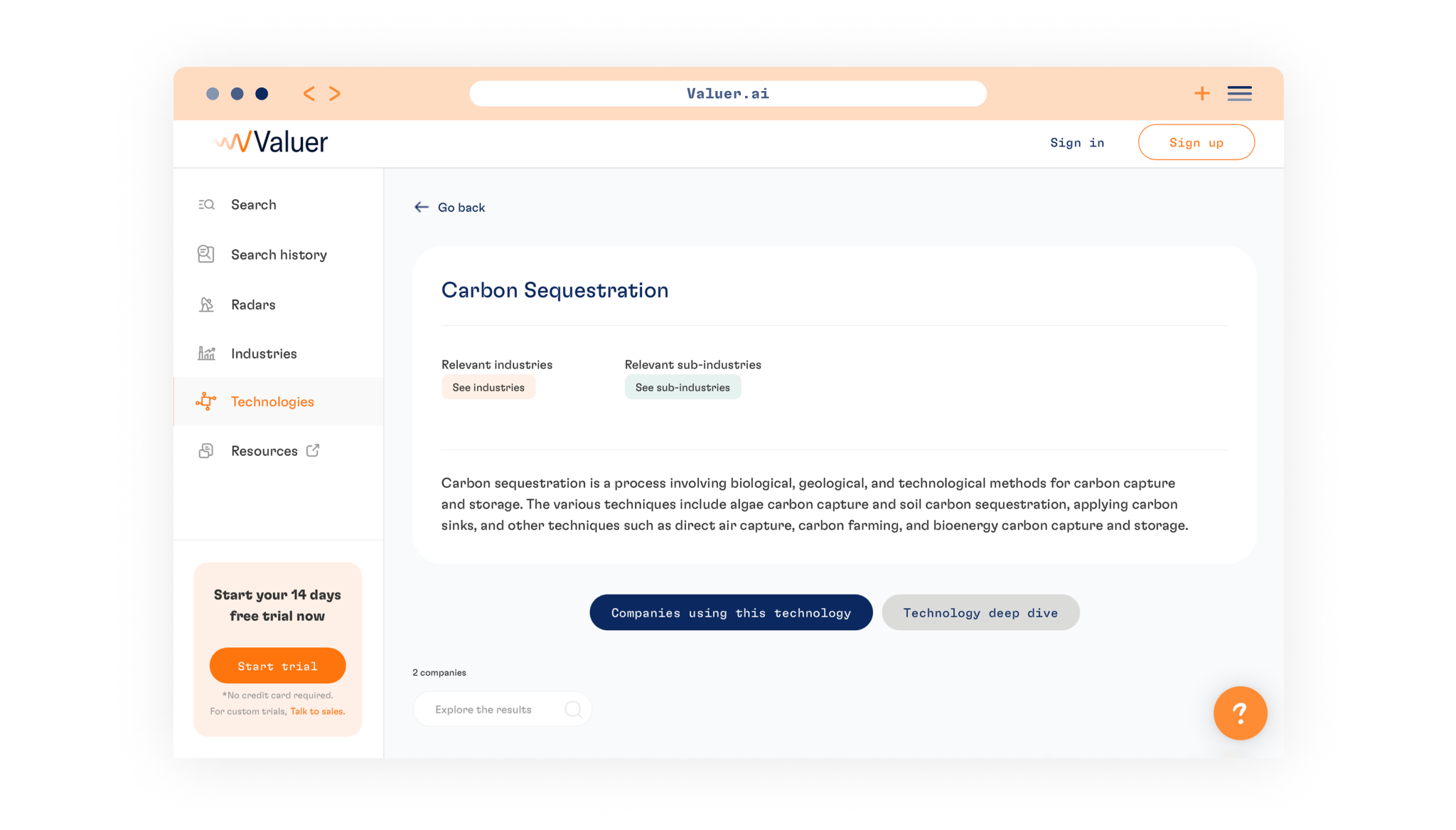This screenshot has height=830, width=1456.
Task: Select the Search icon in the sidebar
Action: click(206, 204)
